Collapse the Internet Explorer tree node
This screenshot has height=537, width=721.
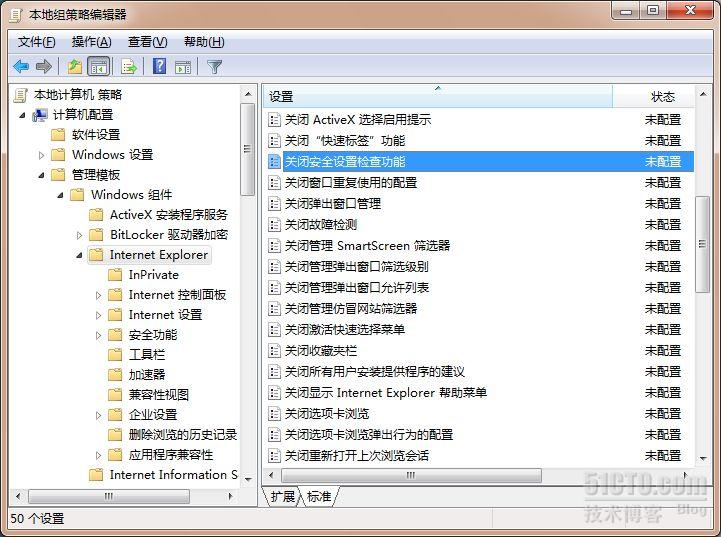79,255
